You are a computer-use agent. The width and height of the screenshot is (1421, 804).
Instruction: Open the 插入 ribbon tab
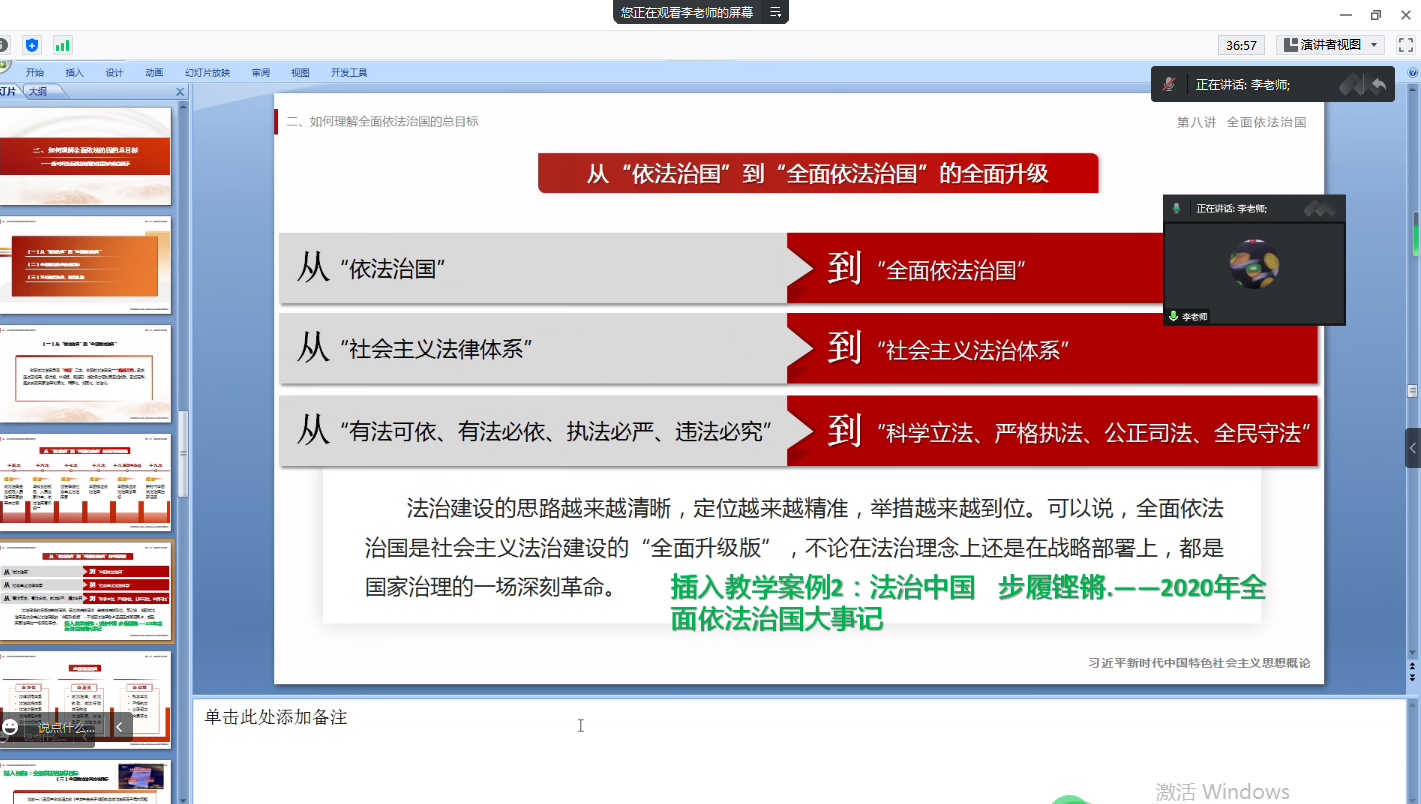pos(75,73)
